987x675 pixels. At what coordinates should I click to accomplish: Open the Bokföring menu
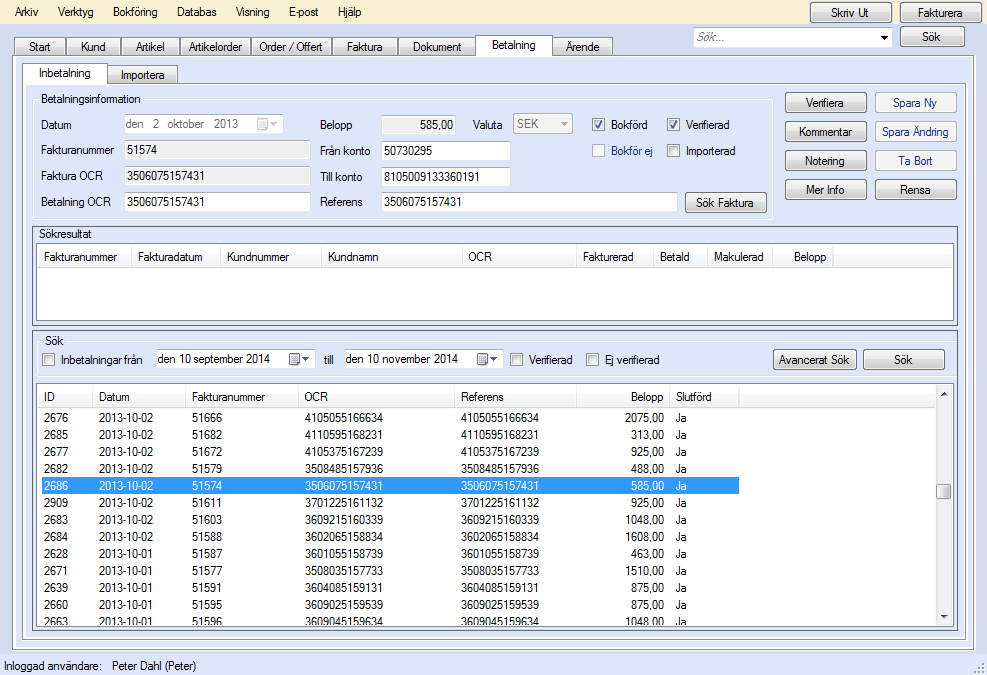pyautogui.click(x=135, y=12)
